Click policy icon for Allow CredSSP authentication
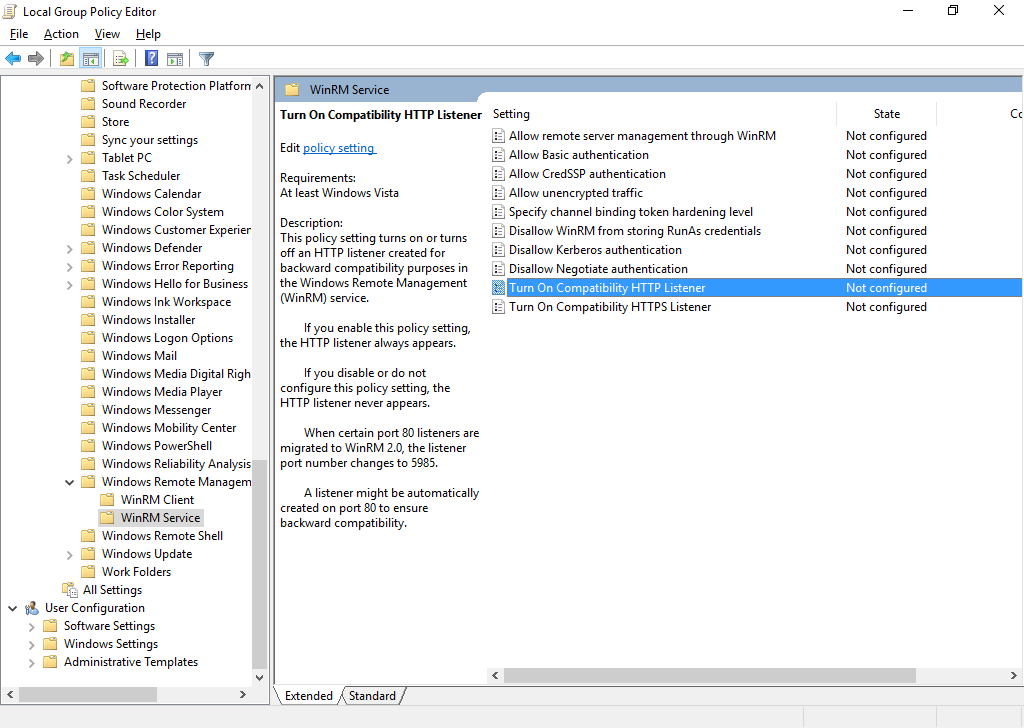The width and height of the screenshot is (1024, 728). (x=498, y=174)
